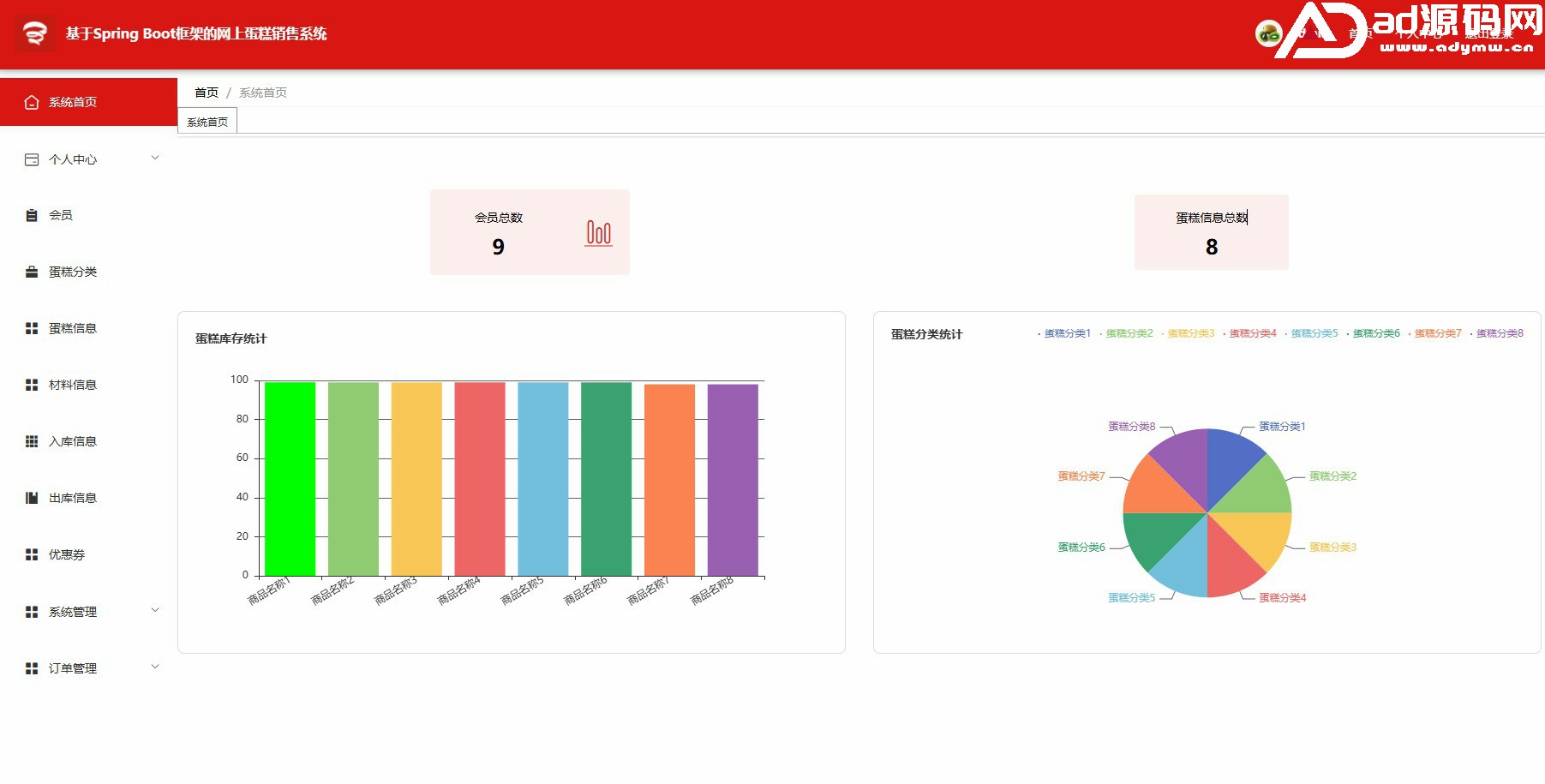Click the clipboard icon next to 会员
The height and width of the screenshot is (784, 1545).
click(32, 216)
